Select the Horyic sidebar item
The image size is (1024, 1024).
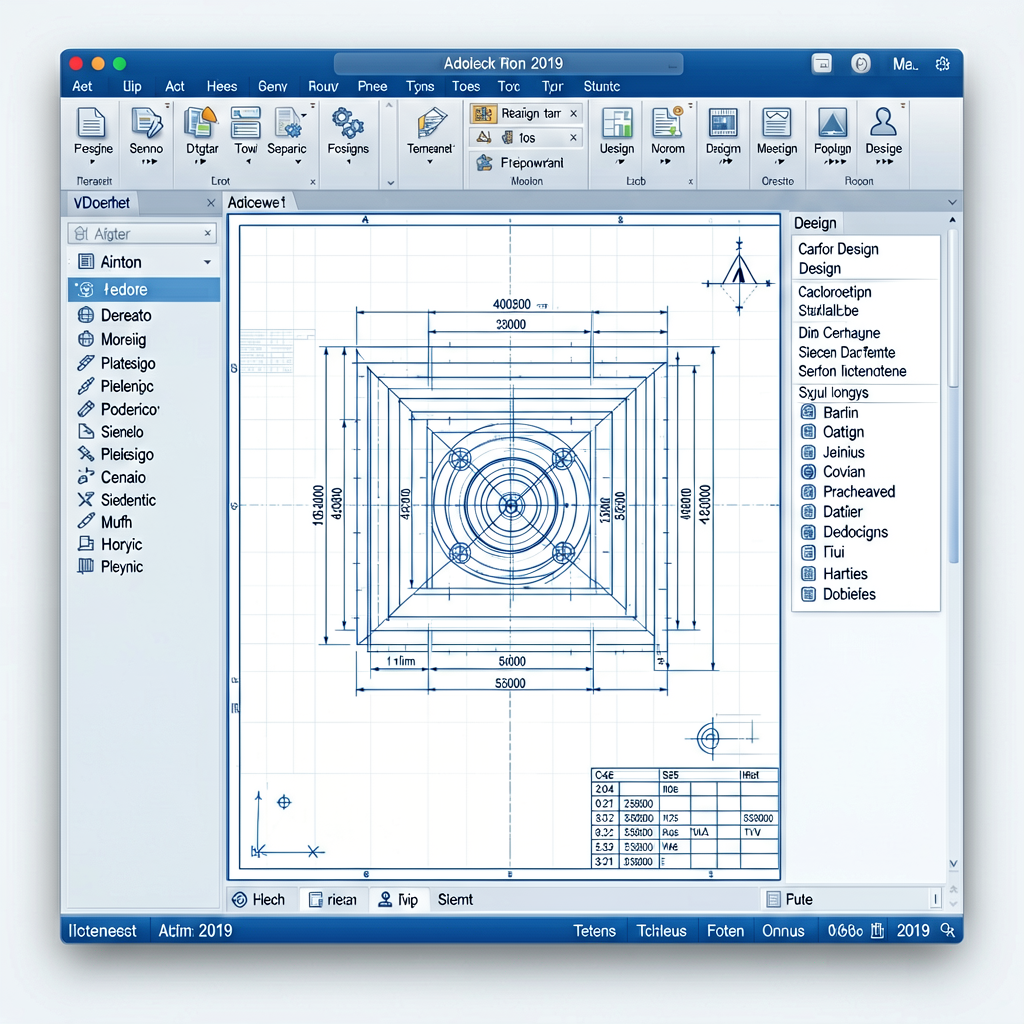click(142, 544)
